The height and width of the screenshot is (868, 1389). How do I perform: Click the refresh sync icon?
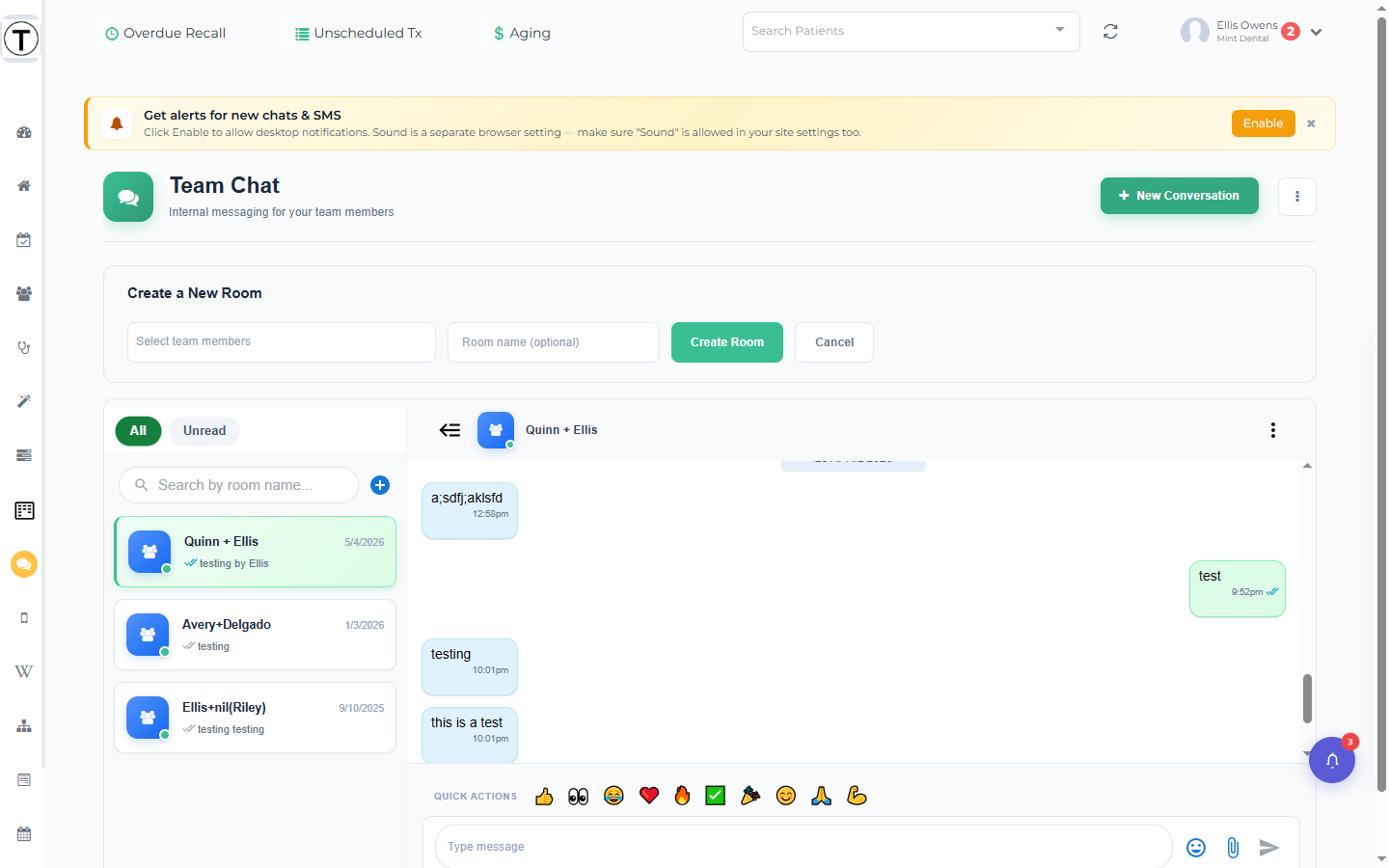coord(1110,32)
